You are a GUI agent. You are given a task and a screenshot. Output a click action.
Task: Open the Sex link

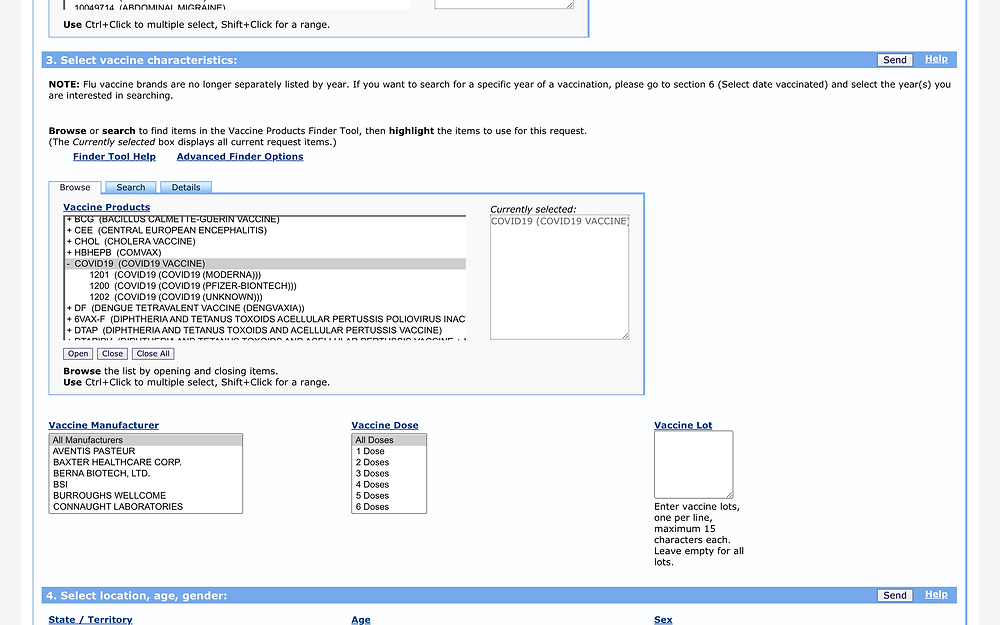[663, 620]
